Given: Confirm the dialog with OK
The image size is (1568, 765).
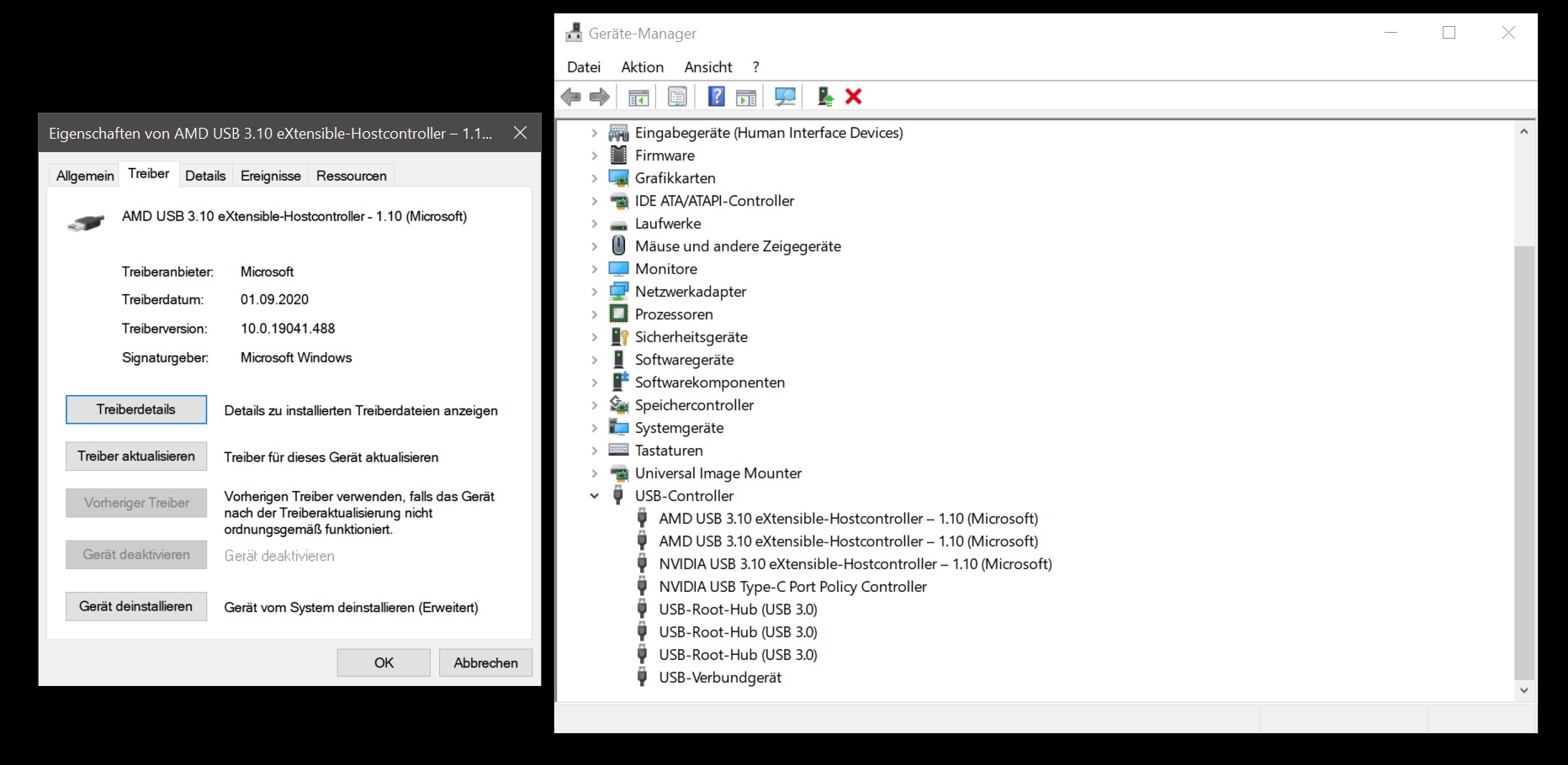Looking at the screenshot, I should (x=384, y=662).
